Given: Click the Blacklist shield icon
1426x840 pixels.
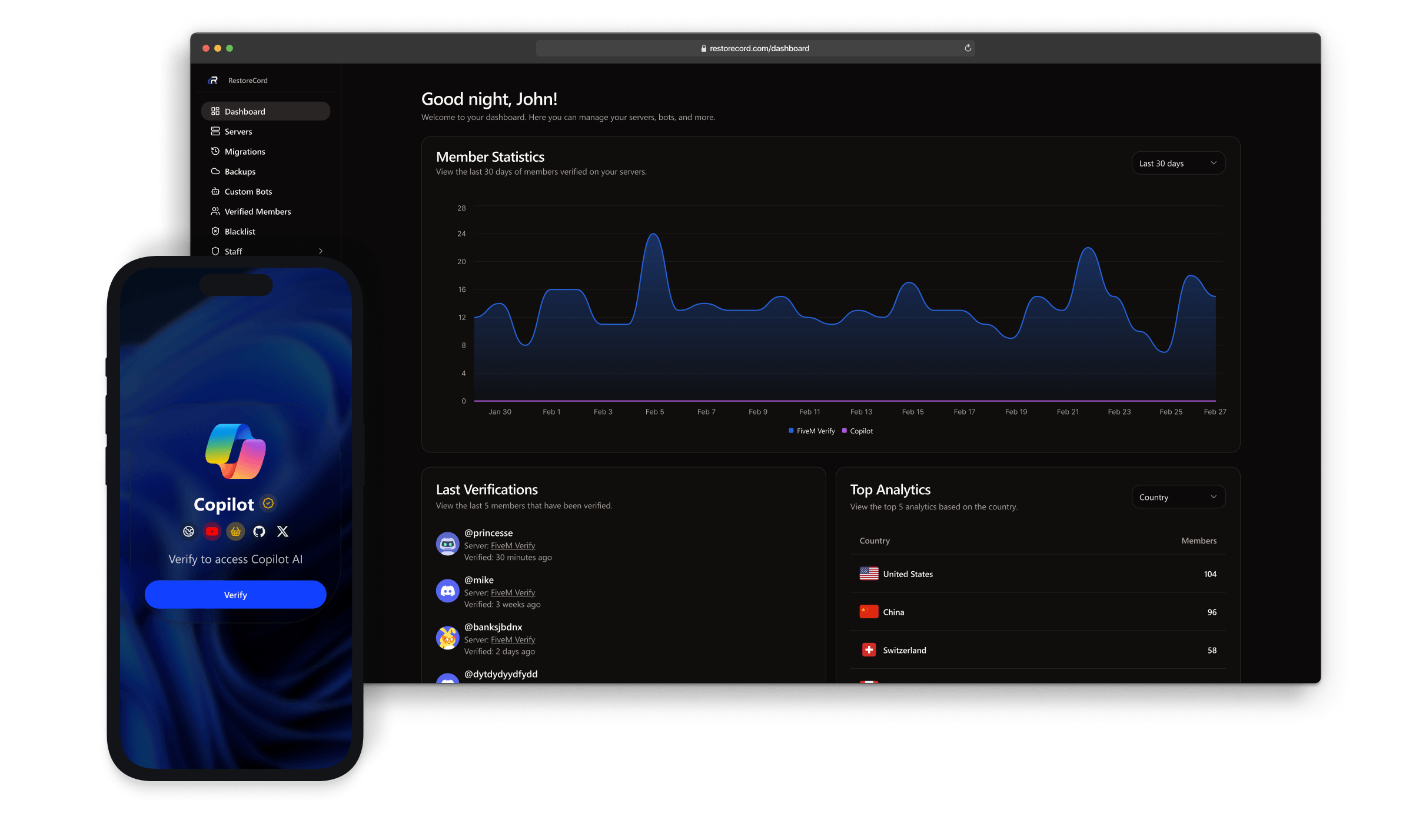Looking at the screenshot, I should click(215, 231).
